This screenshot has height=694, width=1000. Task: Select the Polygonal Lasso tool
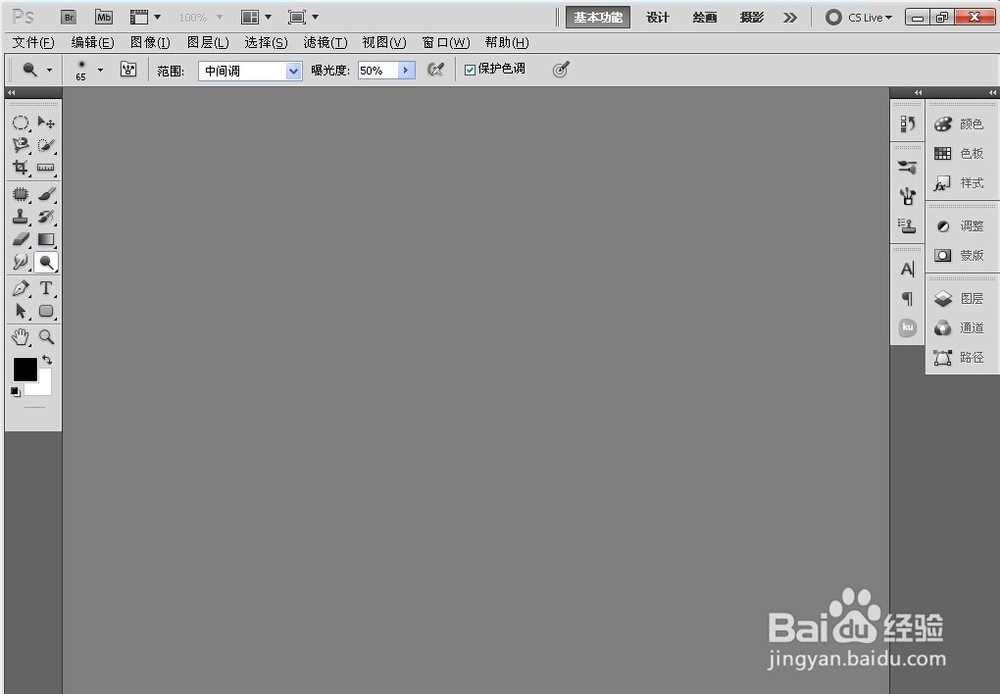coord(20,145)
